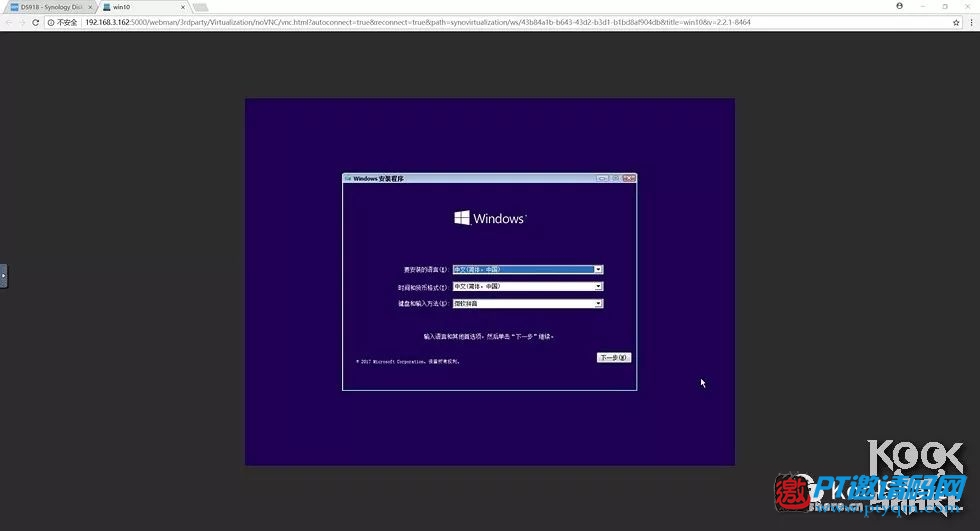
Task: Click the Next (下一步) button
Action: (614, 357)
